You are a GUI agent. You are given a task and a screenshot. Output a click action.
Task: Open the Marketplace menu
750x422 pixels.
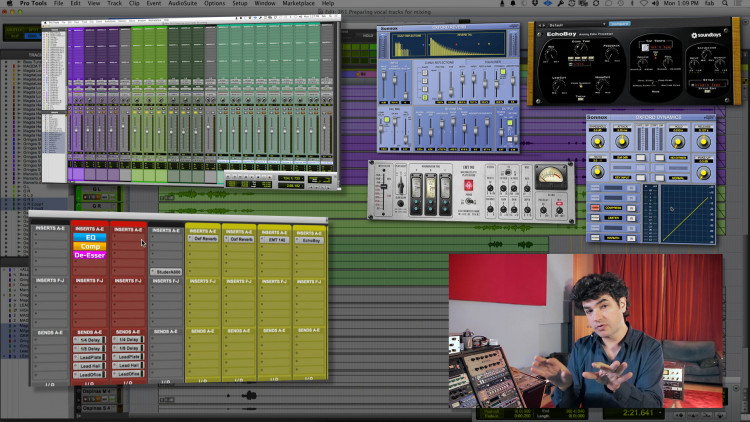click(x=298, y=3)
